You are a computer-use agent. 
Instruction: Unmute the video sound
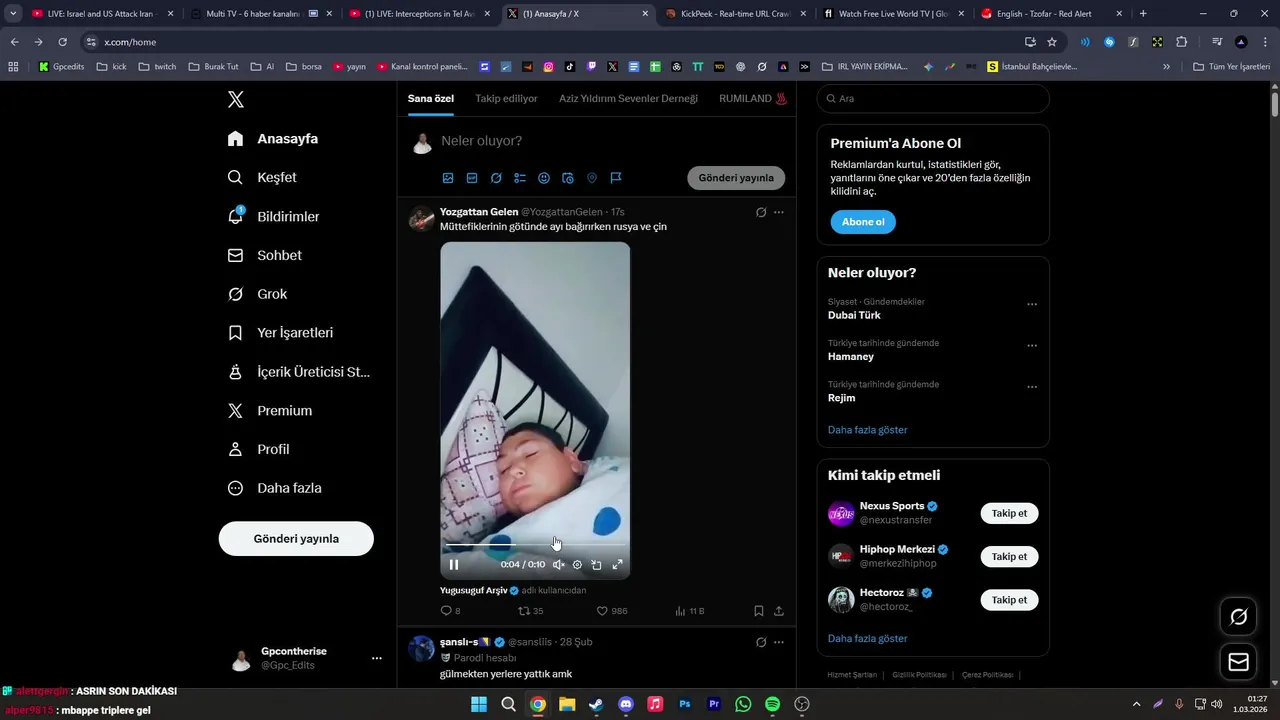(559, 565)
